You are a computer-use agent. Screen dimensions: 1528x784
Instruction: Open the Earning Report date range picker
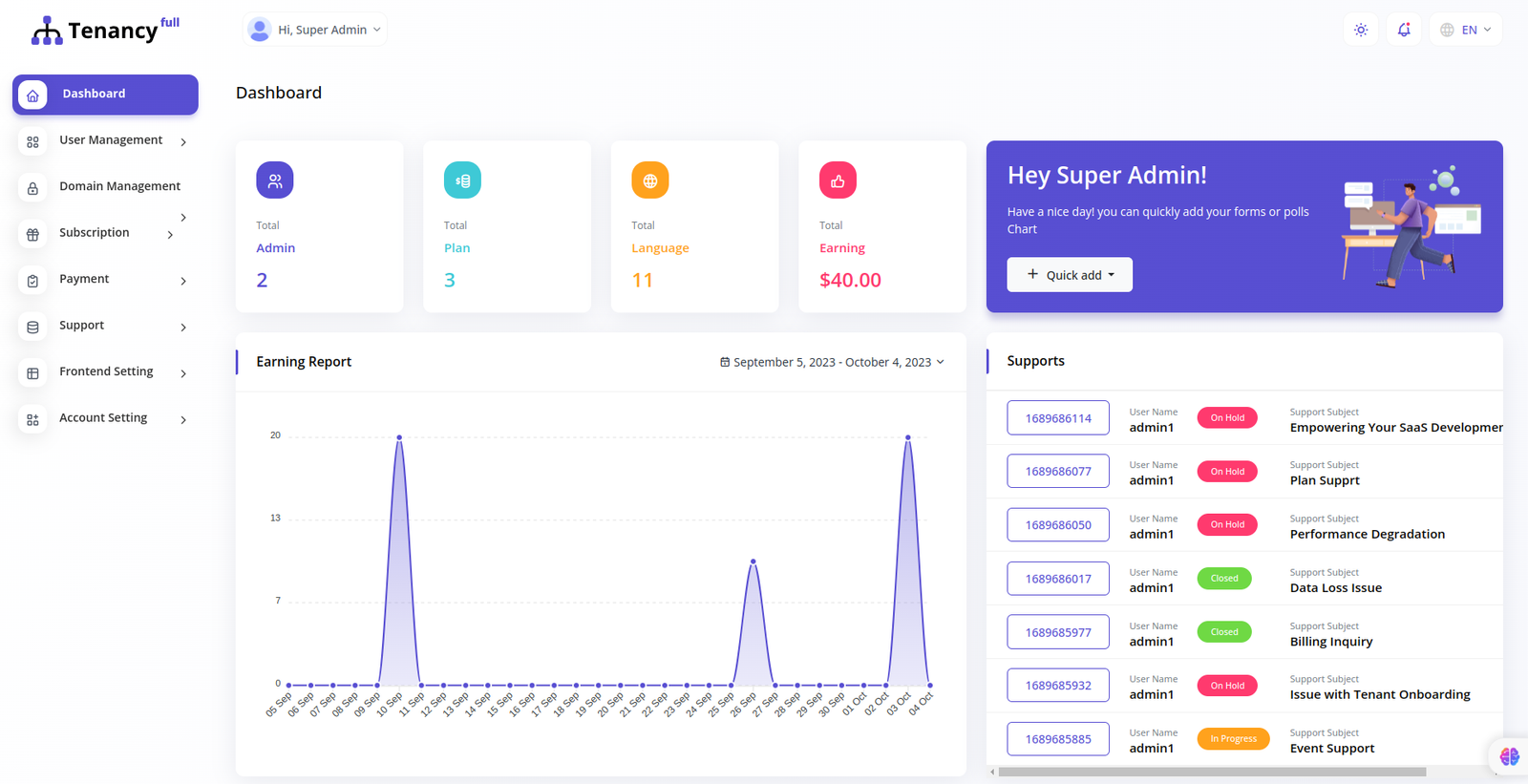click(832, 362)
